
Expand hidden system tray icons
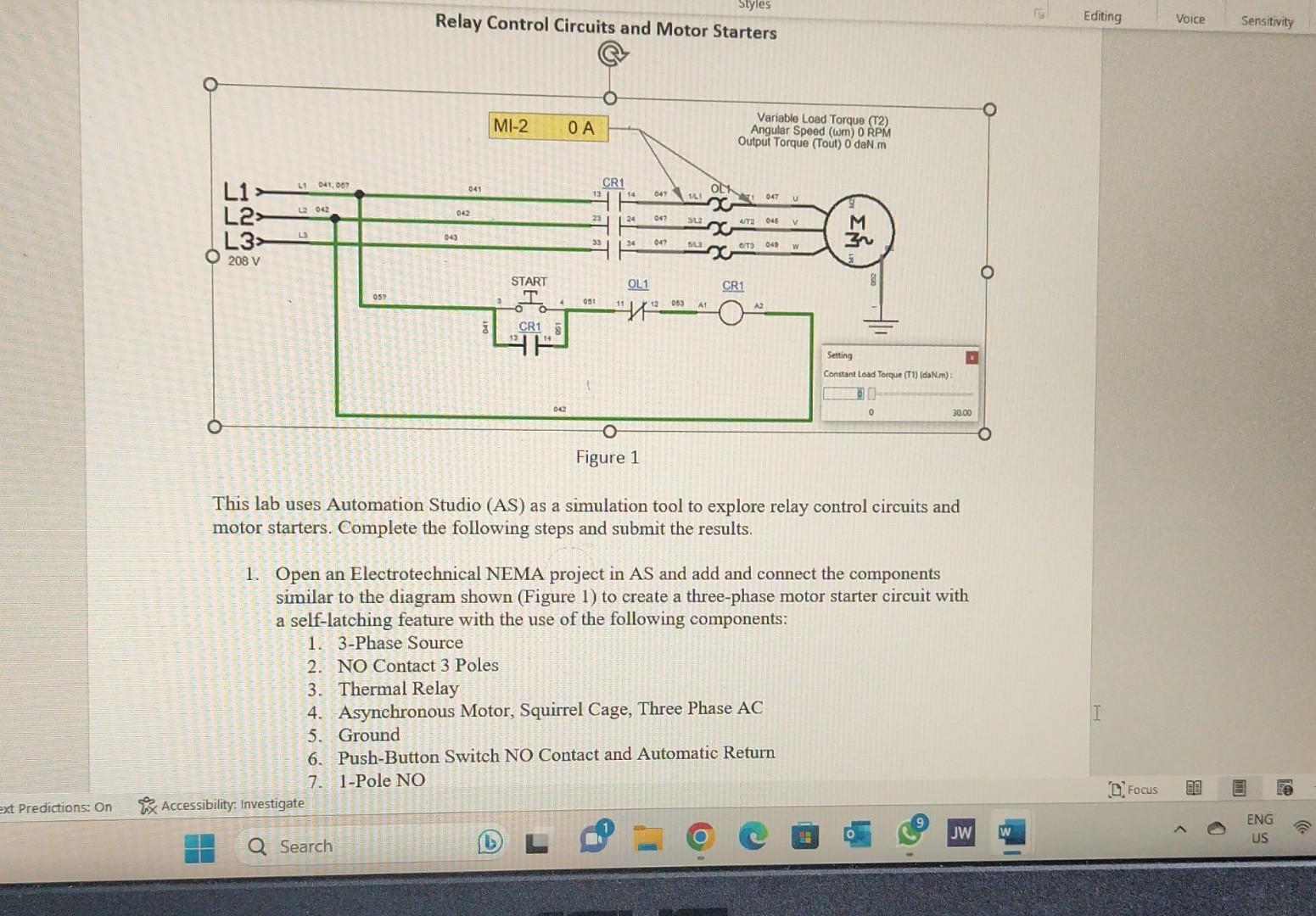[1179, 829]
